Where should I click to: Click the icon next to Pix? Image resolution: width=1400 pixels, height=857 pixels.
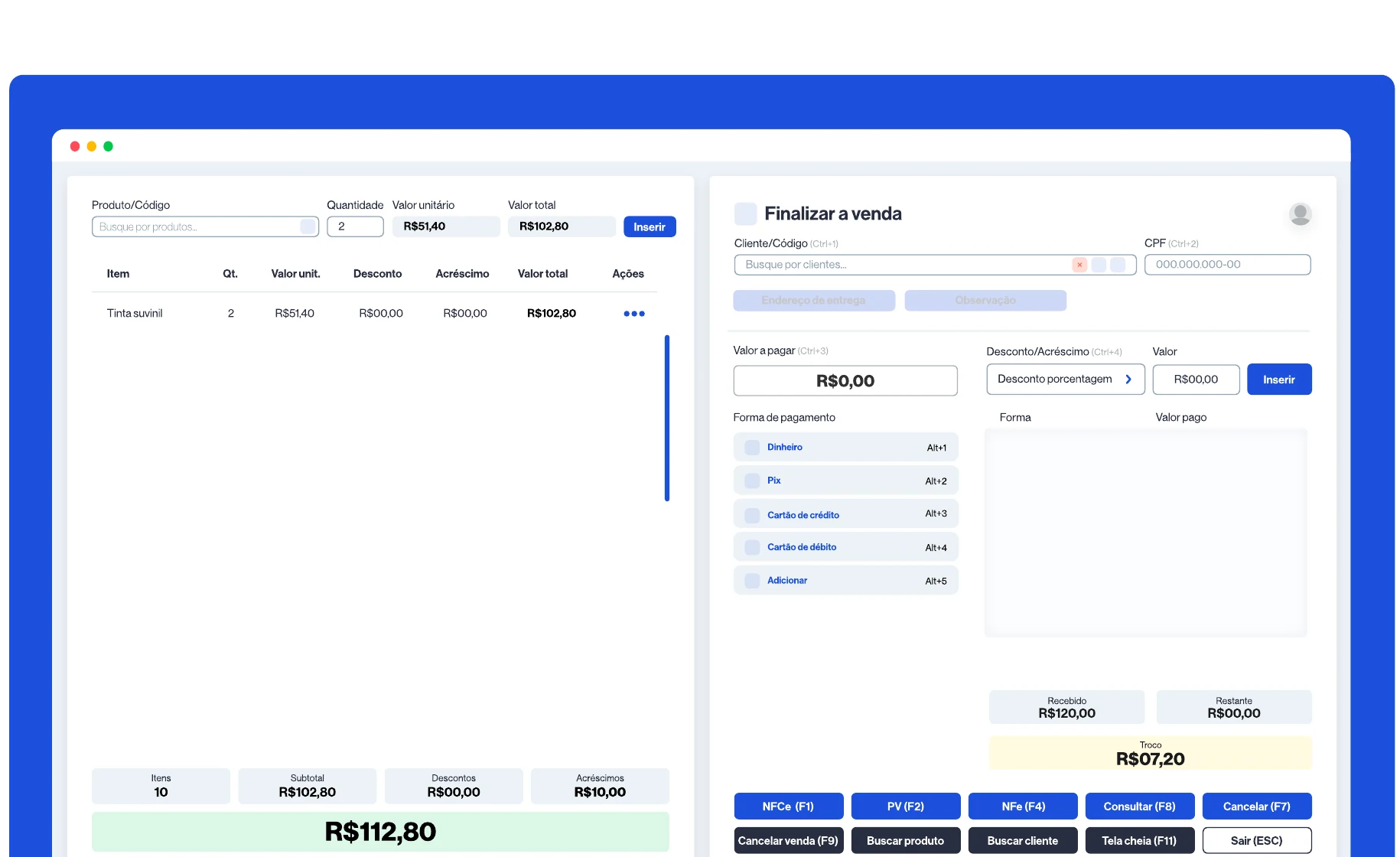[752, 481]
